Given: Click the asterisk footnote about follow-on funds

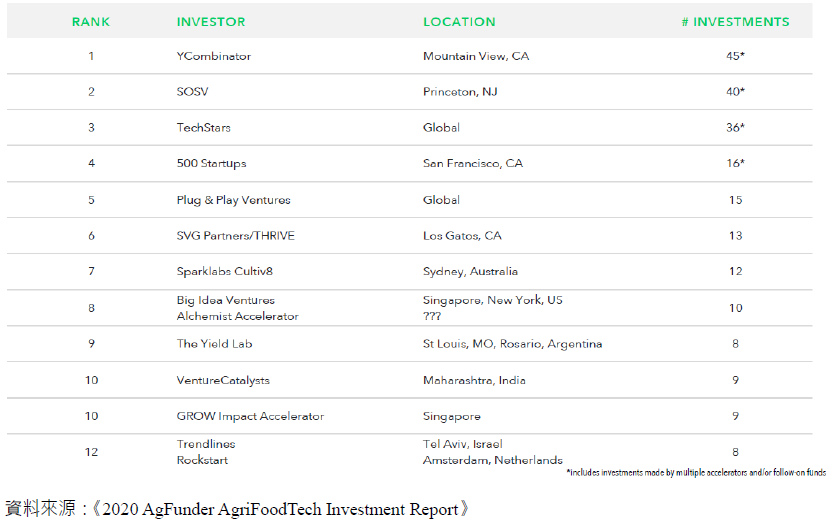Looking at the screenshot, I should [696, 473].
